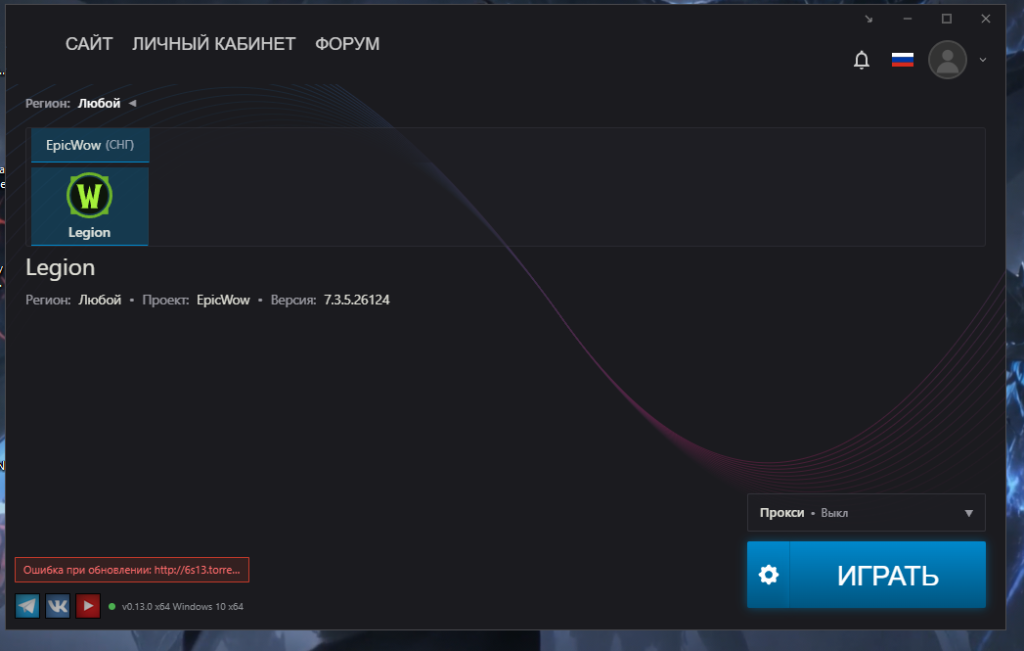Screen dimensions: 1024x651
Task: Click the compact mode arrow icon
Action: coord(869,19)
